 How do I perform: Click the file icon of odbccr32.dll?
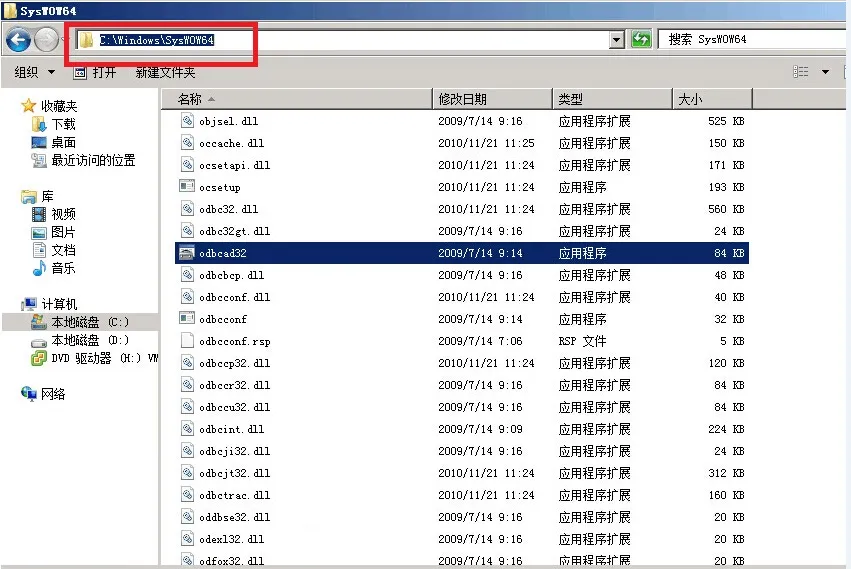tap(187, 384)
